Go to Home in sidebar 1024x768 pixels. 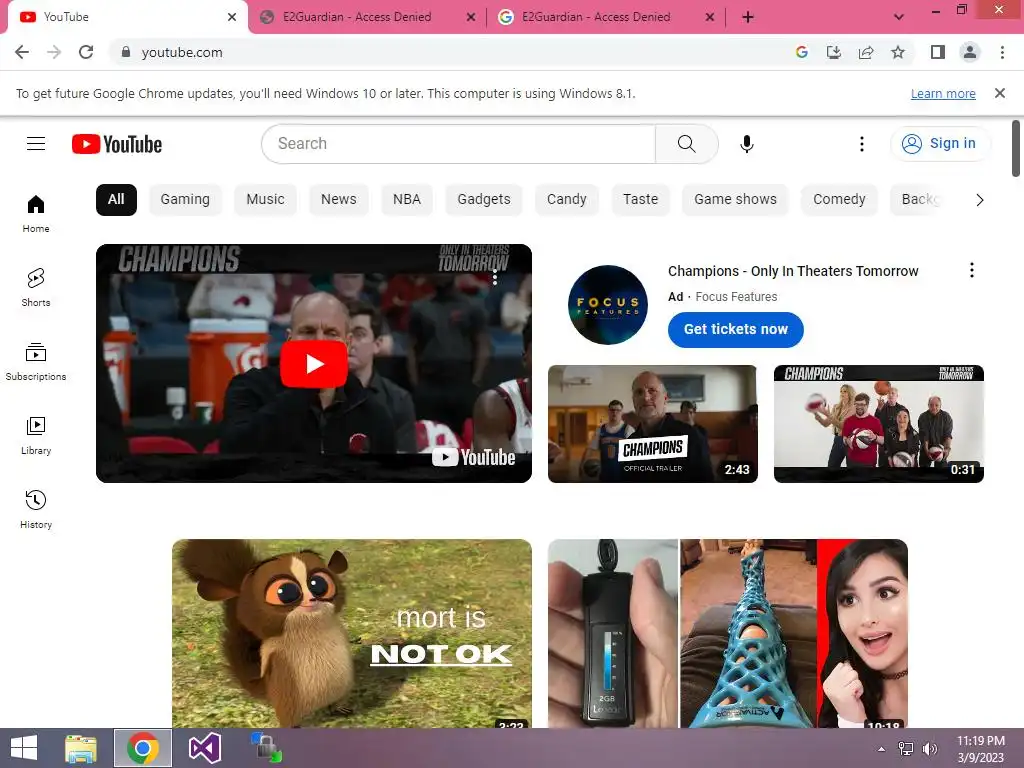36,214
